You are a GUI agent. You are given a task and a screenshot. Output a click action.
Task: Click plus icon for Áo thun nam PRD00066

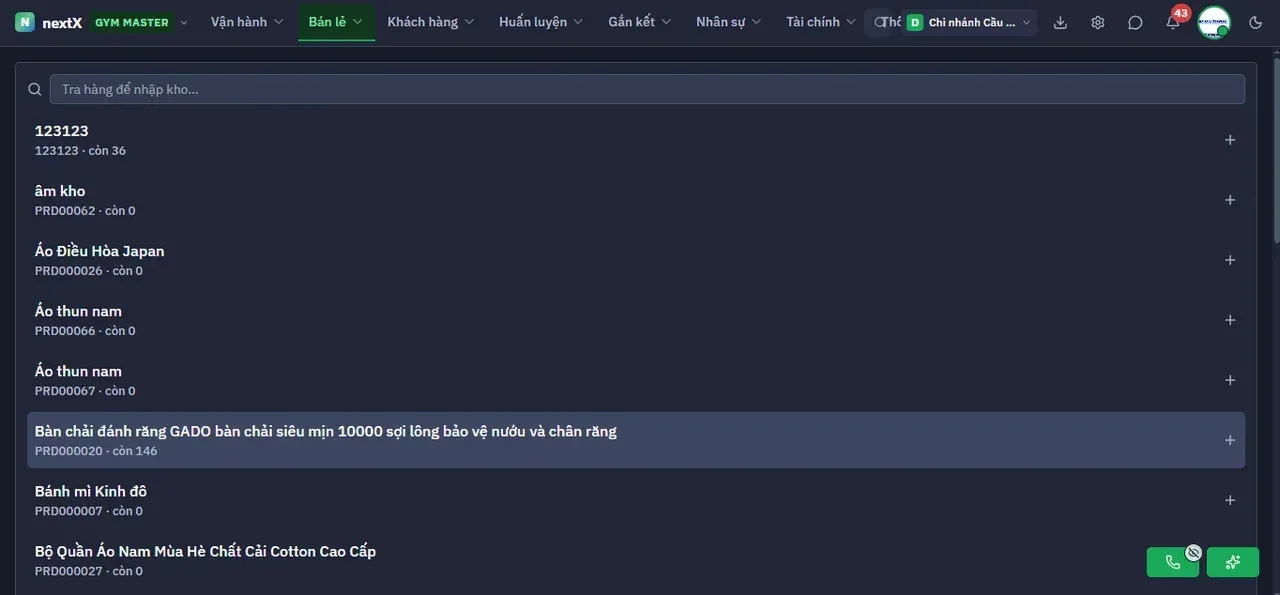1230,320
